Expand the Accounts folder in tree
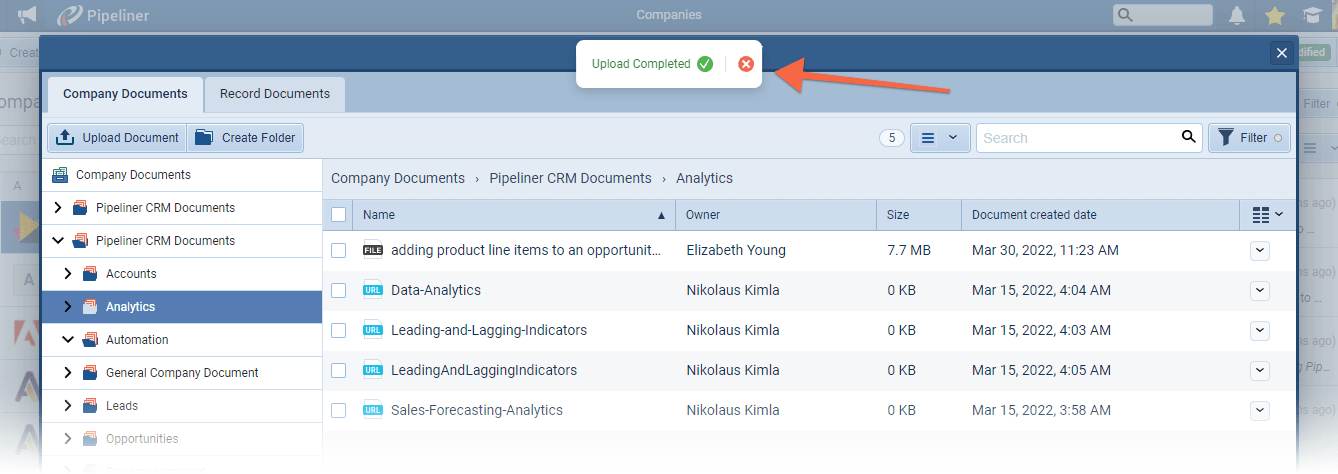 click(68, 273)
